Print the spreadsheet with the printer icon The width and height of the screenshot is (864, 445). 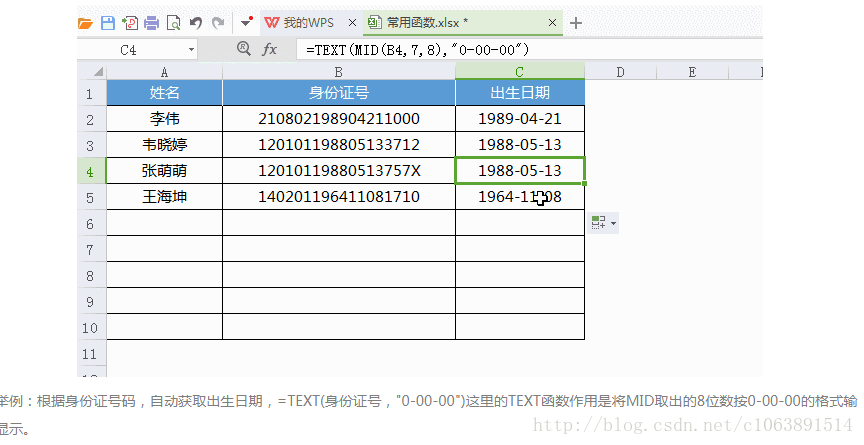point(152,23)
